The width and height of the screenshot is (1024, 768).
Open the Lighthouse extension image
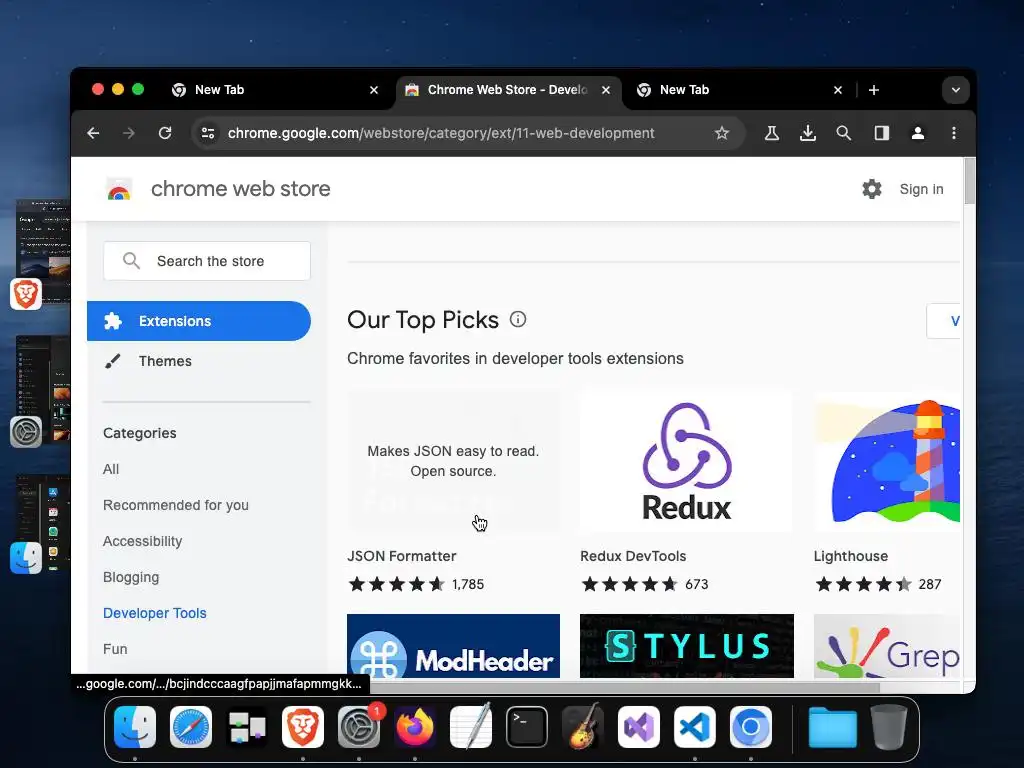887,461
